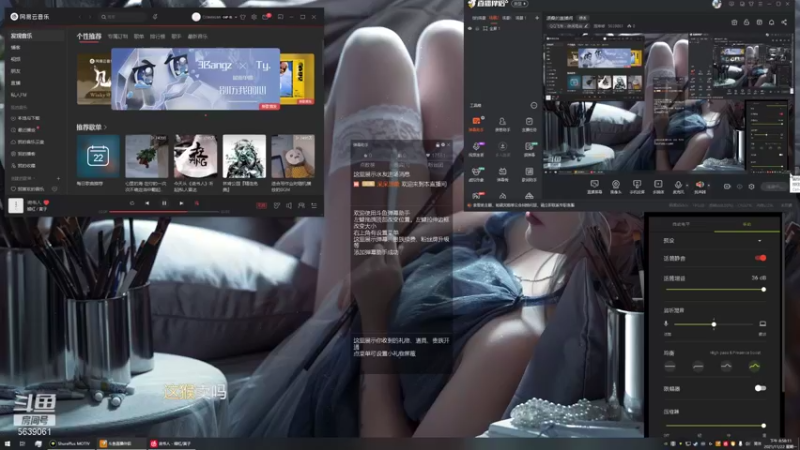Click the red speaker icon in streaming toolbar

pos(699,187)
